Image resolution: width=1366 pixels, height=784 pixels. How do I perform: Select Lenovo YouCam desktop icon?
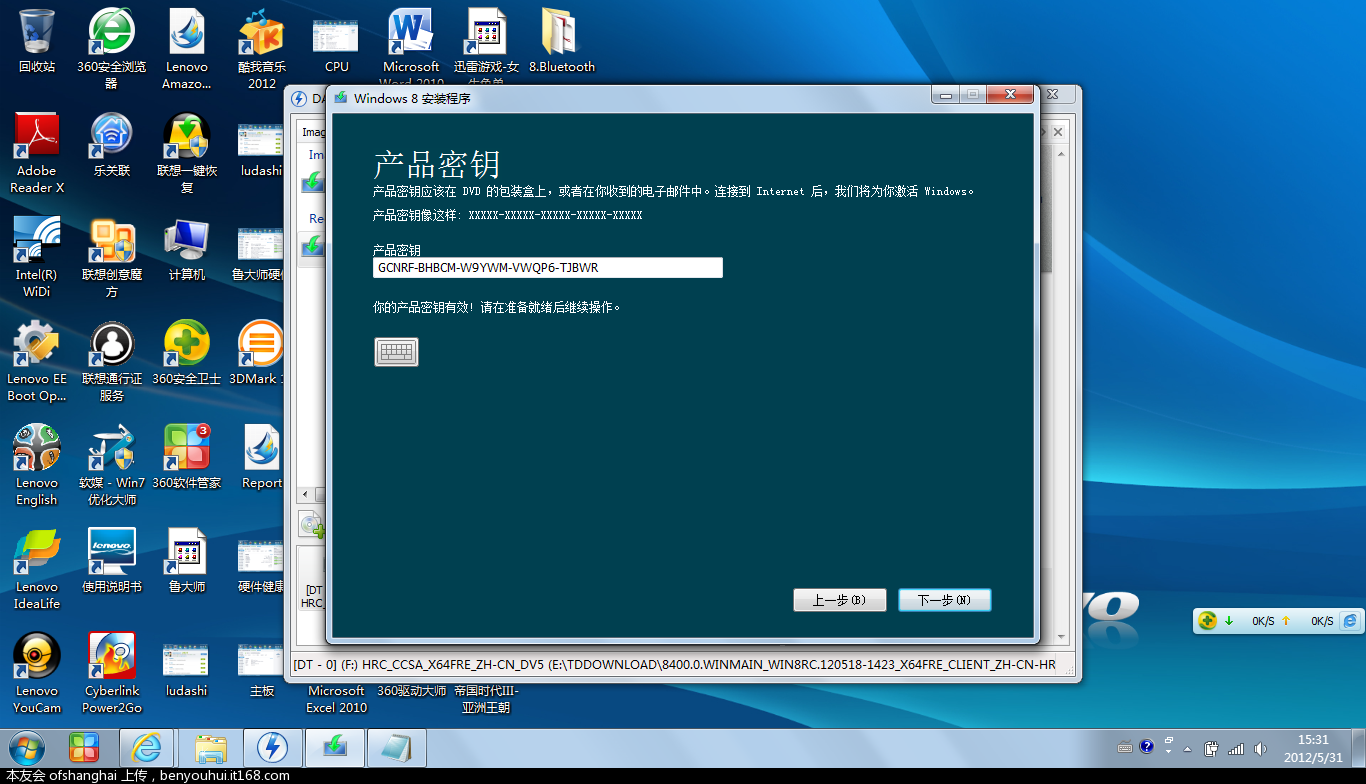[x=37, y=673]
